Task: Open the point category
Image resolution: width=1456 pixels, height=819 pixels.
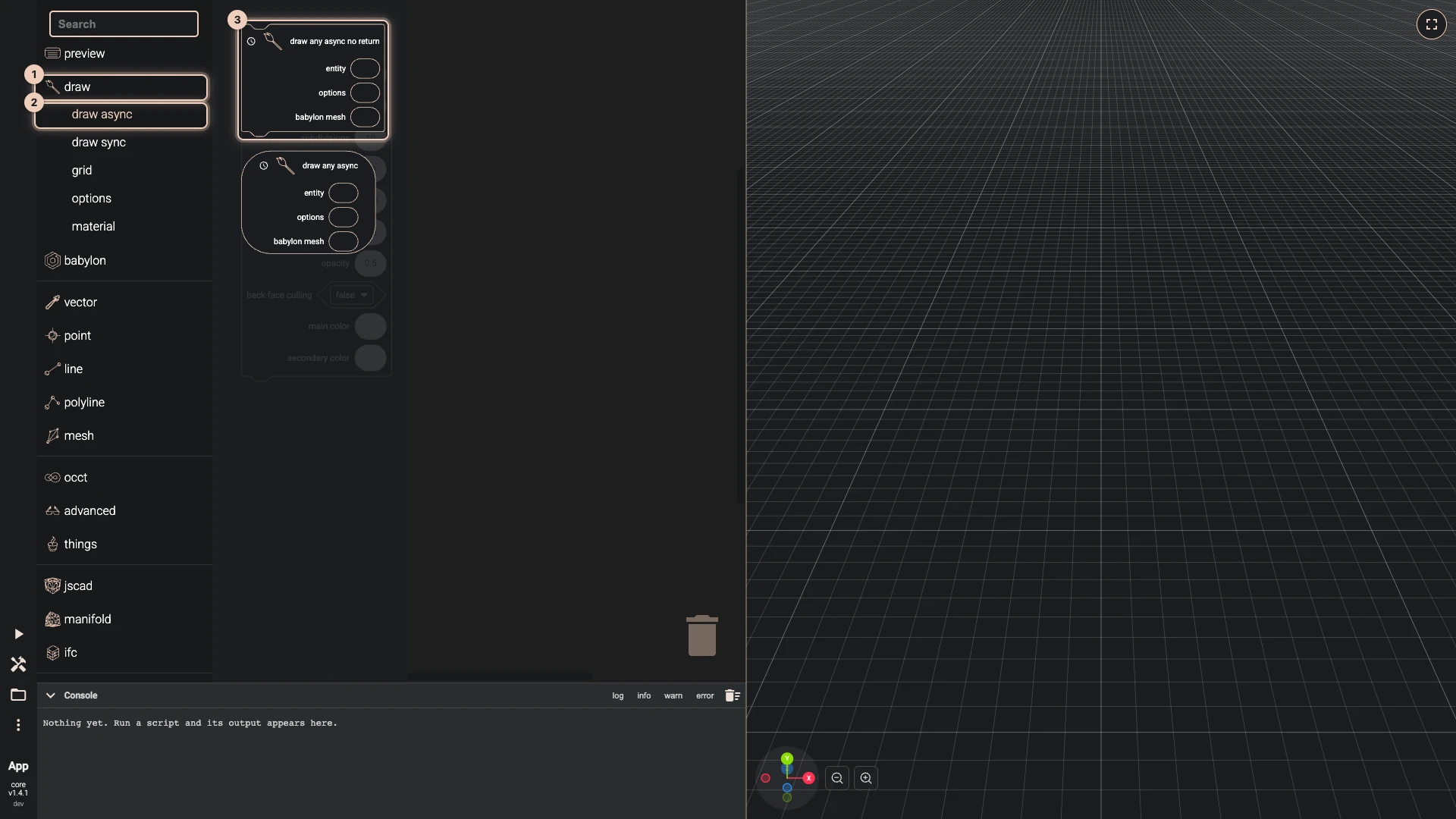Action: pyautogui.click(x=124, y=336)
